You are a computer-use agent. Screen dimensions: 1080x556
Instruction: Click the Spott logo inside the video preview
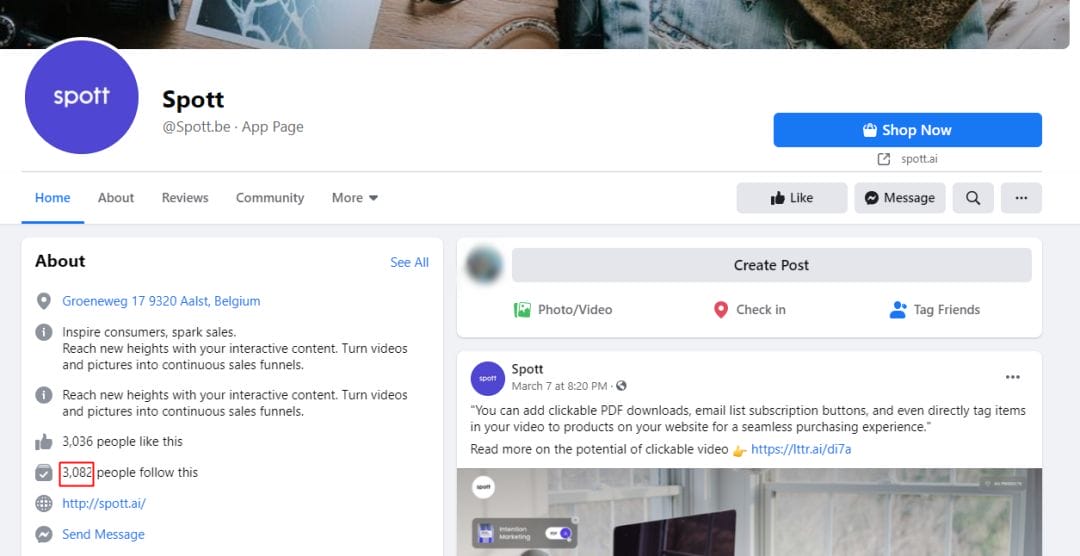click(484, 487)
